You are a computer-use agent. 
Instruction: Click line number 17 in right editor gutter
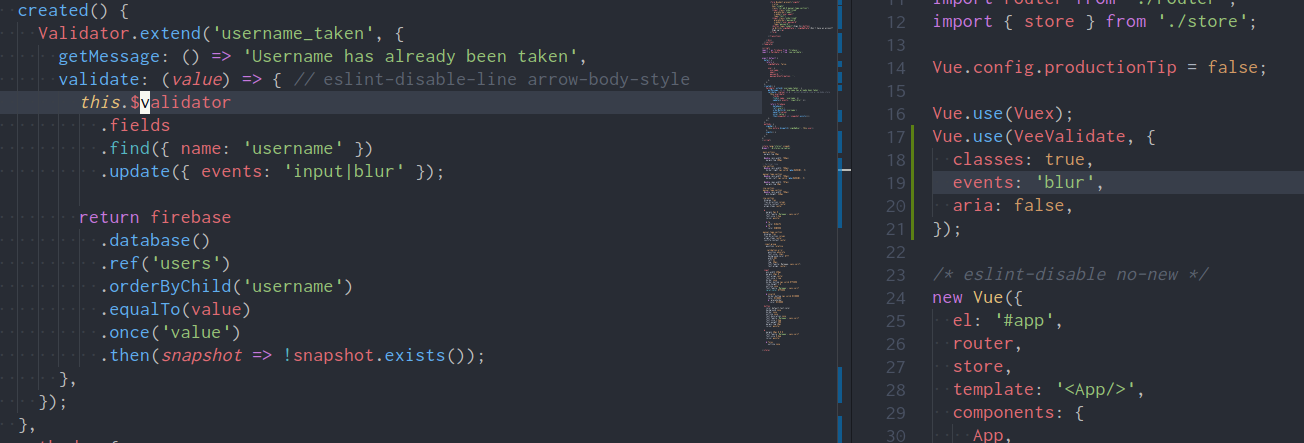(895, 137)
